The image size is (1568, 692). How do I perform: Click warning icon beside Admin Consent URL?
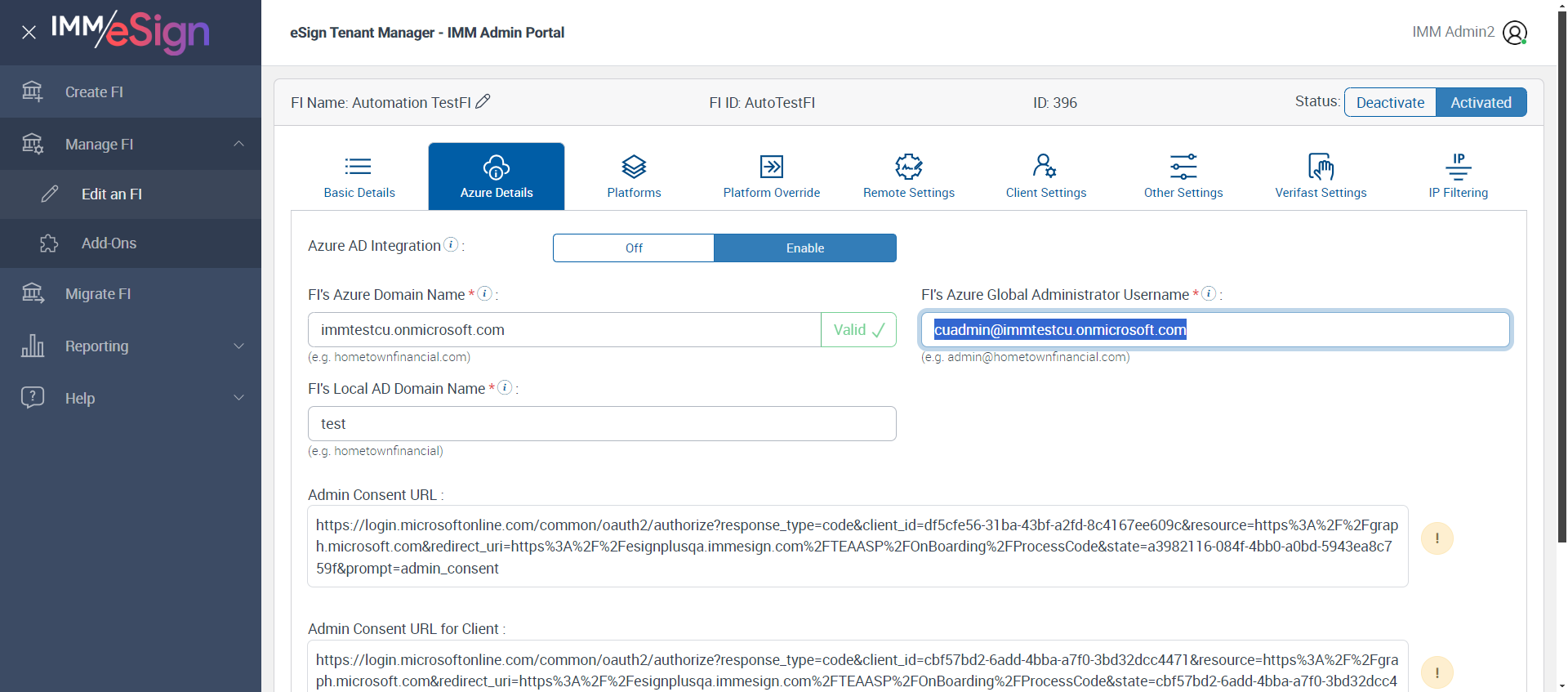[x=1437, y=538]
